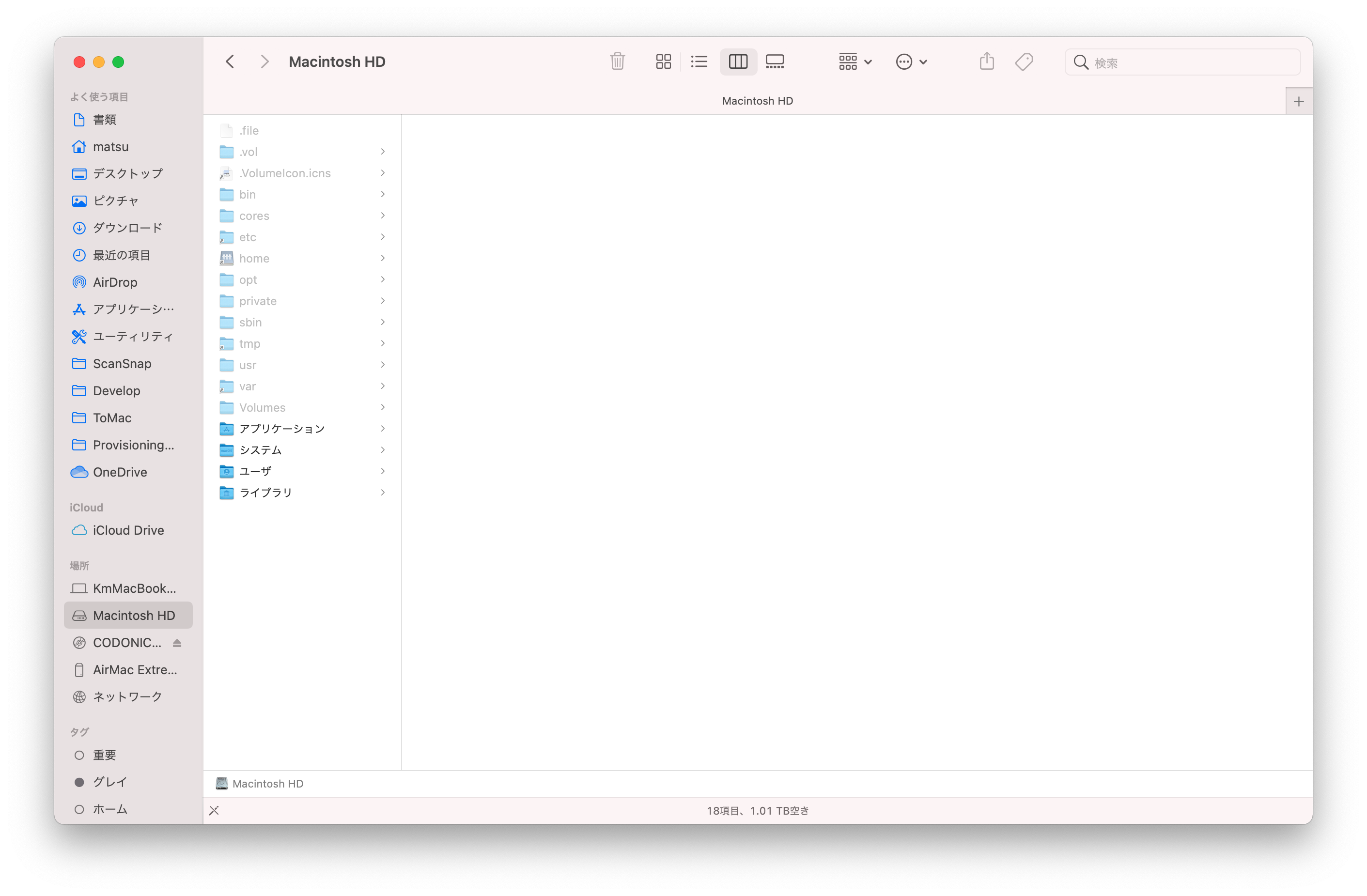The height and width of the screenshot is (896, 1367).
Task: Select the etc alias folder
Action: pos(302,237)
